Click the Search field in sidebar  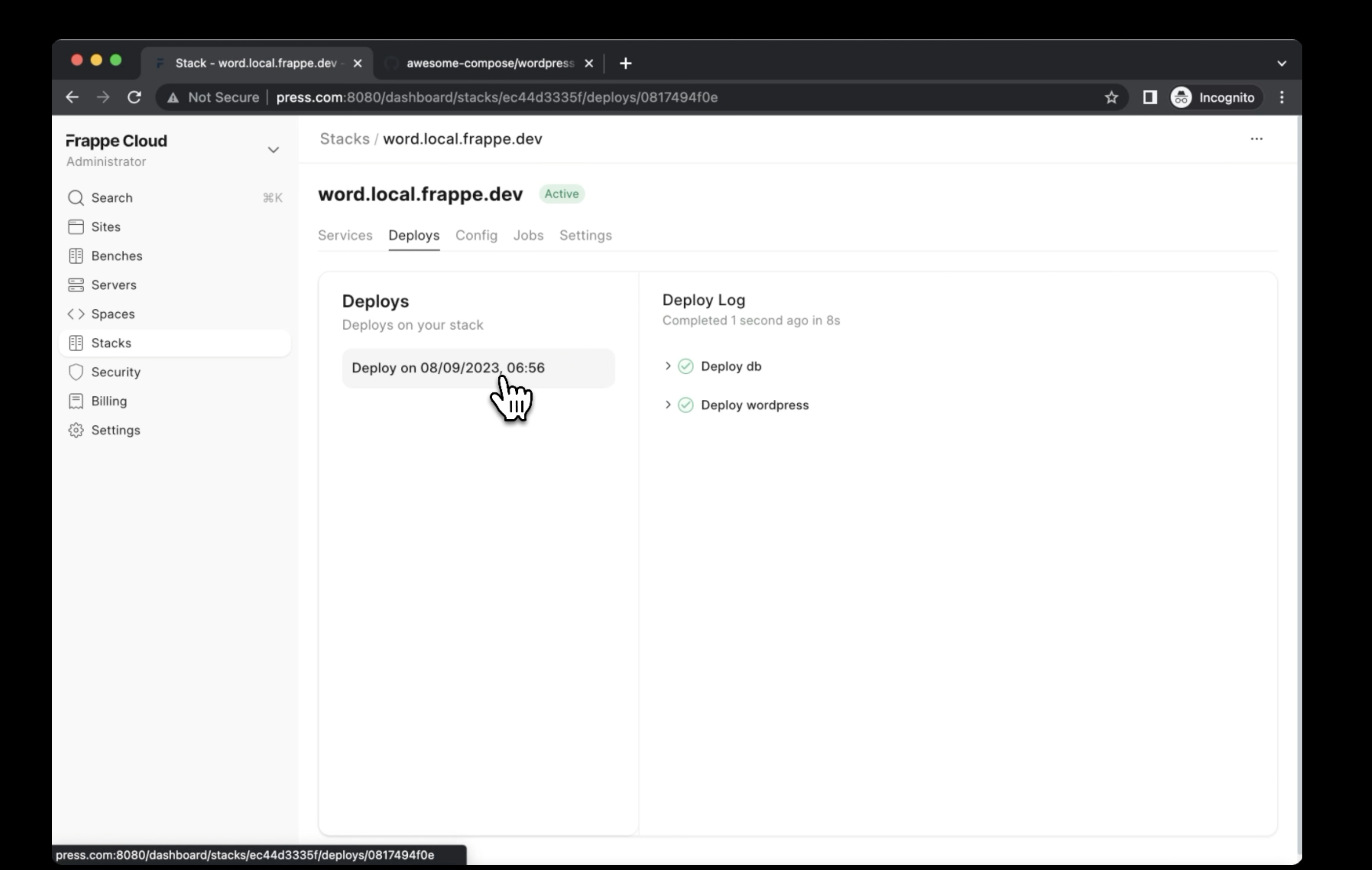pos(174,198)
